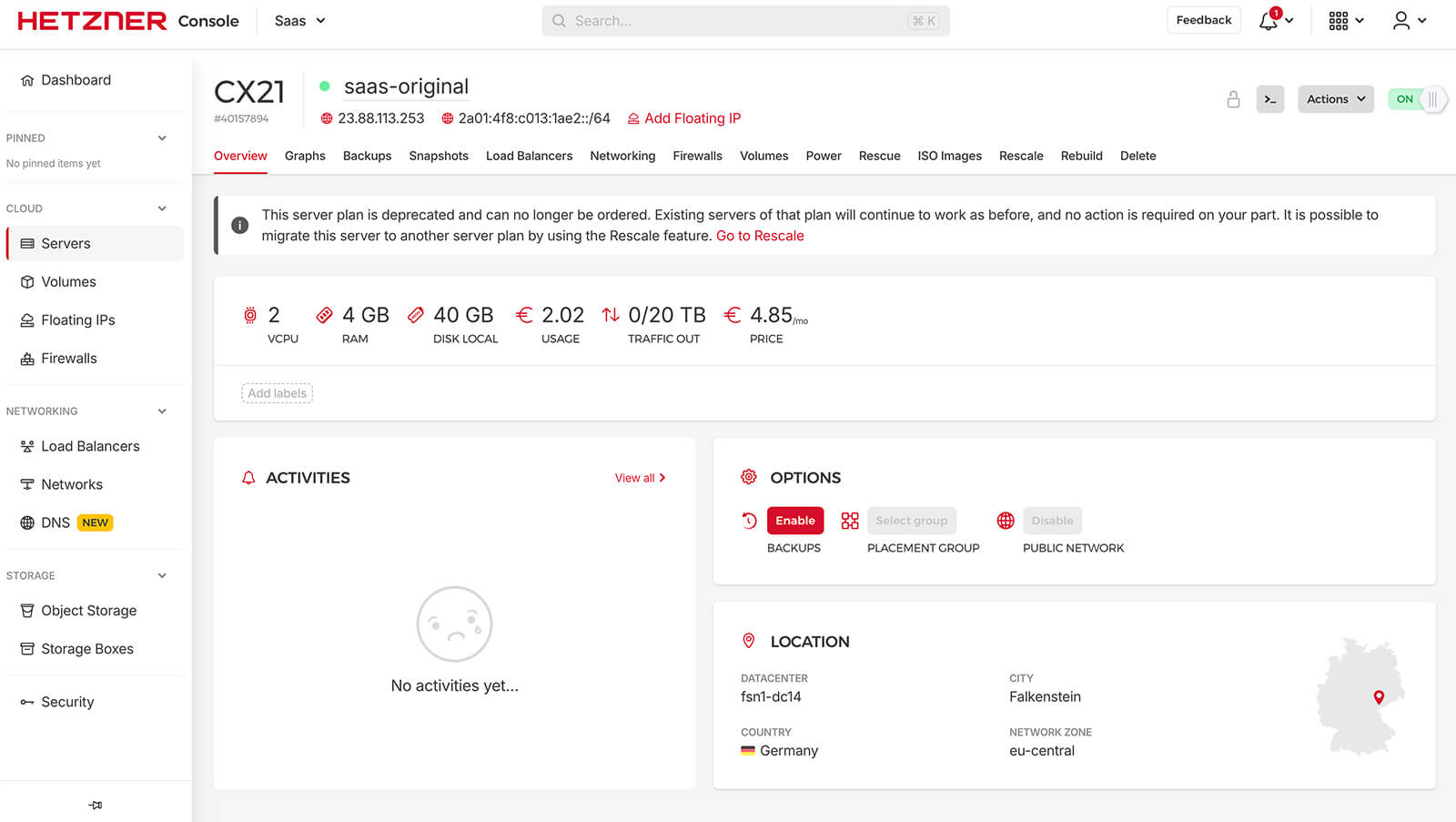
Task: Enable backups for this server
Action: (794, 520)
